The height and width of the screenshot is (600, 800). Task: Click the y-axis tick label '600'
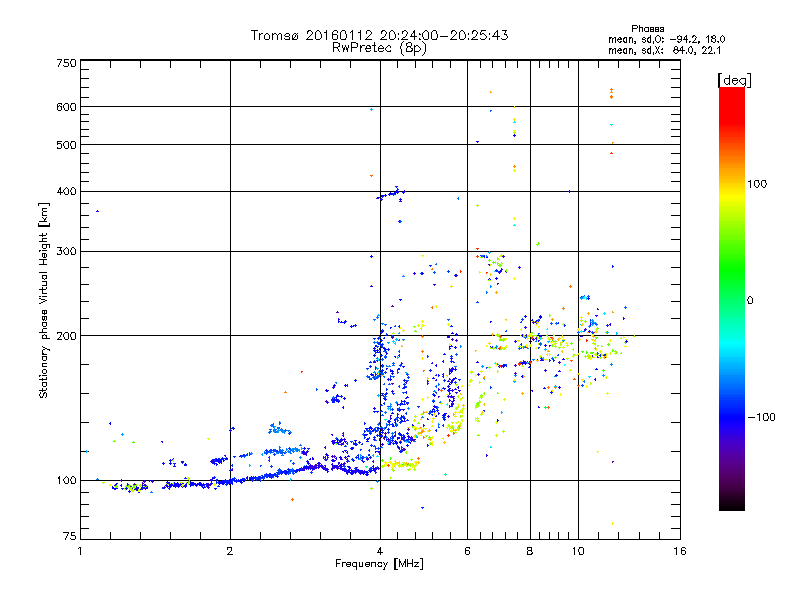coord(66,107)
